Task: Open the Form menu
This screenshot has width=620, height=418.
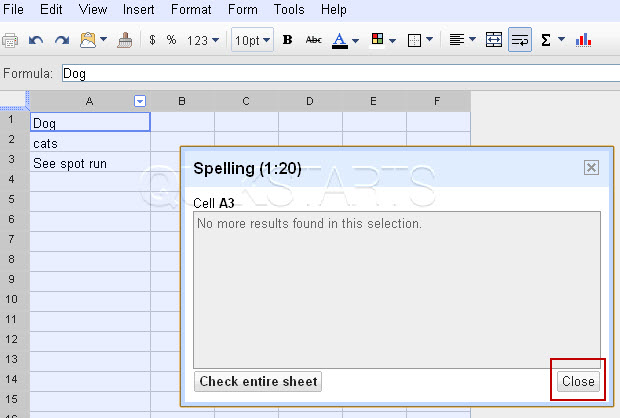Action: pos(242,9)
